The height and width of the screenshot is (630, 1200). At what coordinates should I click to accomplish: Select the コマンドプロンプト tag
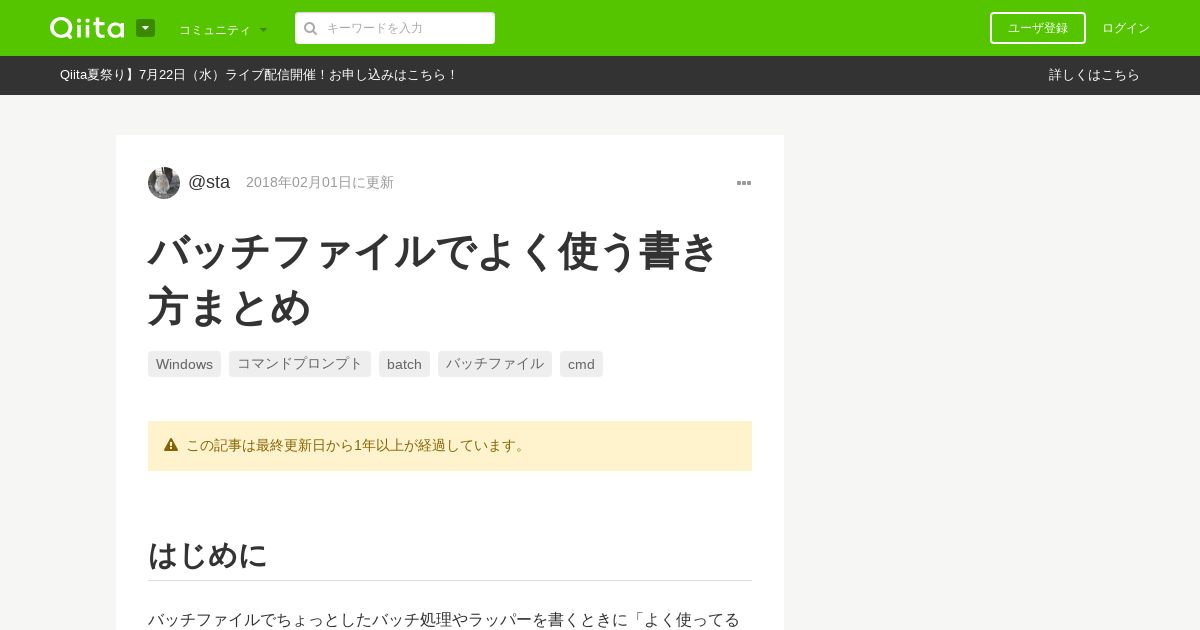(x=300, y=364)
